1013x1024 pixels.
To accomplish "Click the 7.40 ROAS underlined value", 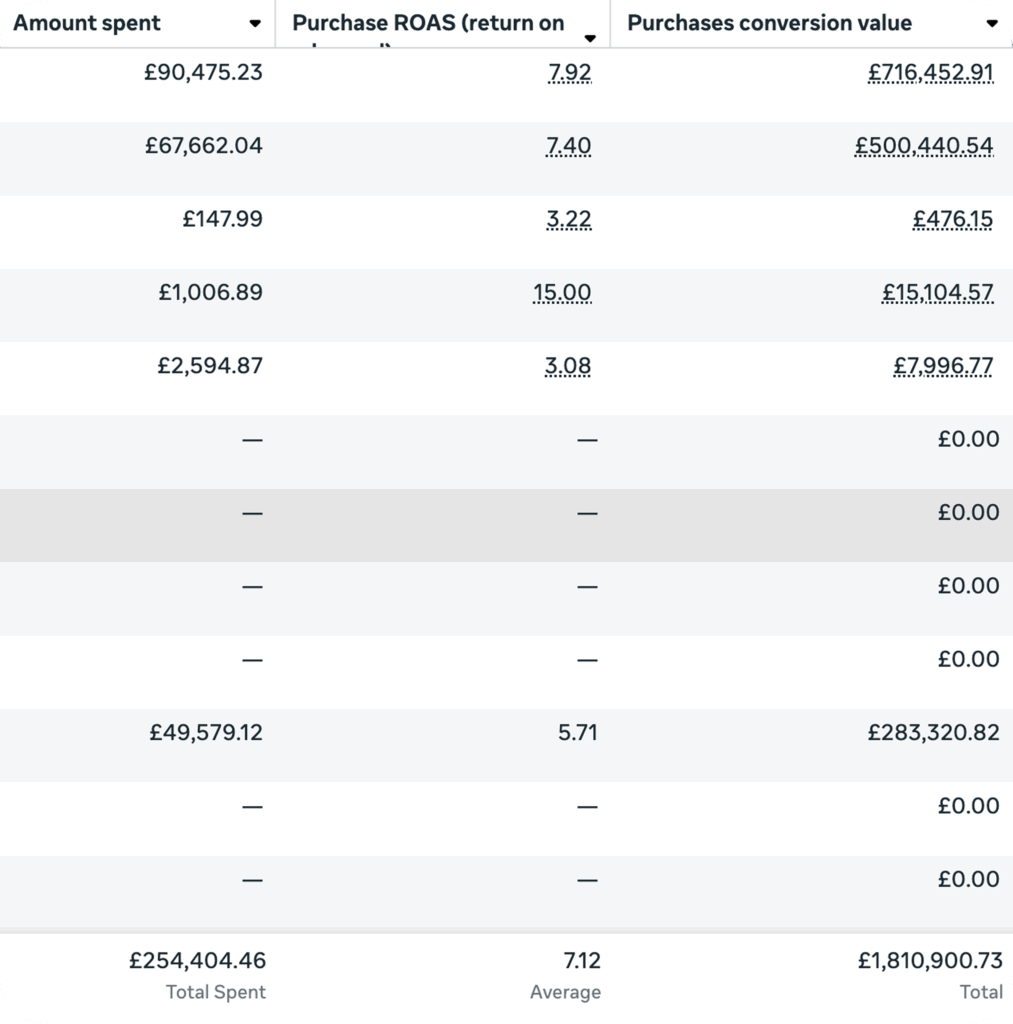I will point(568,145).
